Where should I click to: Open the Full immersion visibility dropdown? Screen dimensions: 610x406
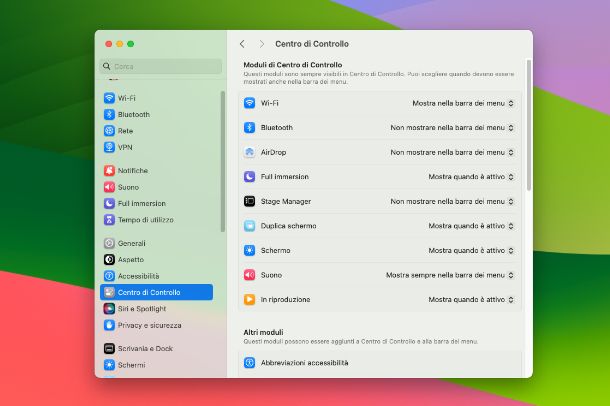pos(471,177)
